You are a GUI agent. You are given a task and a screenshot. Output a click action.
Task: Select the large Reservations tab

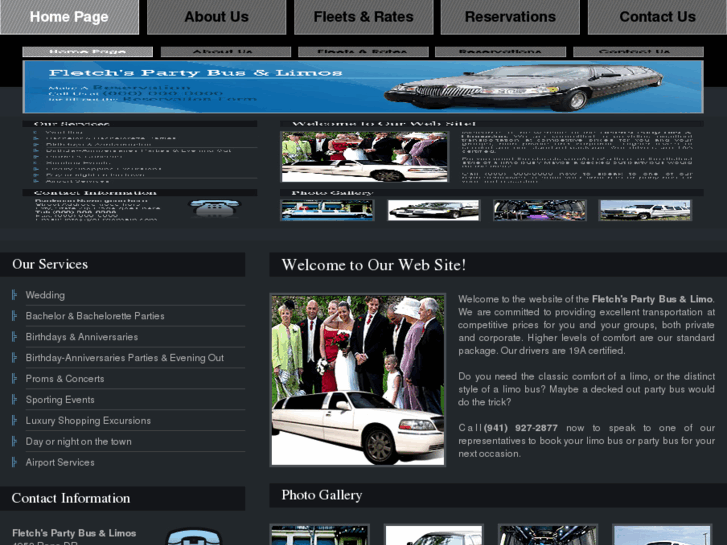[510, 17]
